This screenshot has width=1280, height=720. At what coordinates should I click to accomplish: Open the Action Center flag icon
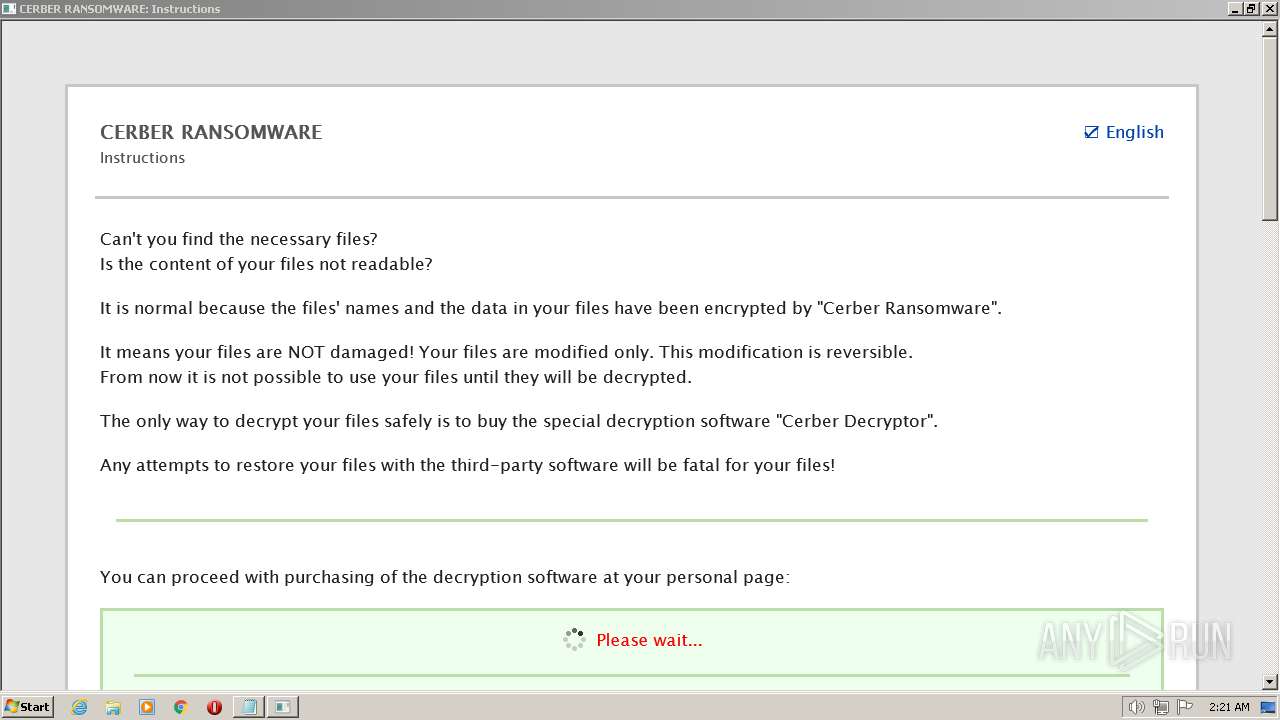click(x=1185, y=707)
